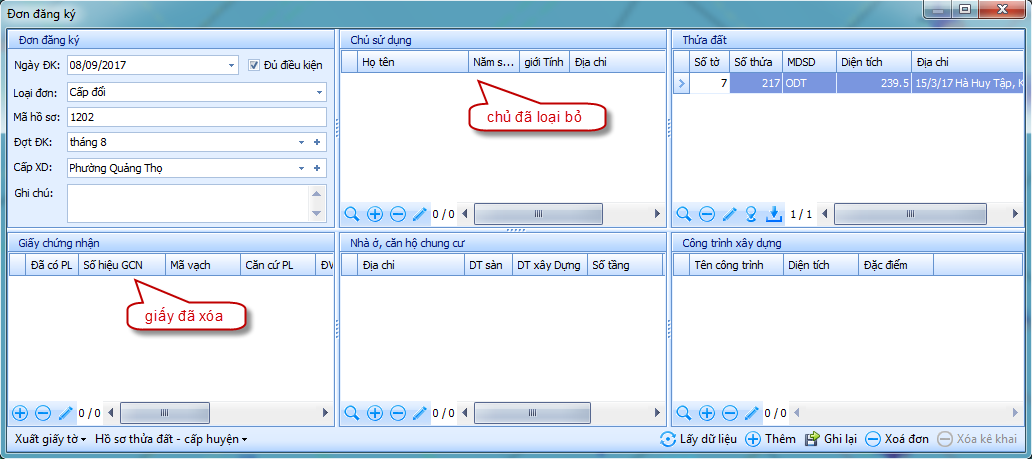Viewport: 1032px width, 459px height.
Task: Click the plus icon beside Đợt ĐK field
Action: (317, 142)
